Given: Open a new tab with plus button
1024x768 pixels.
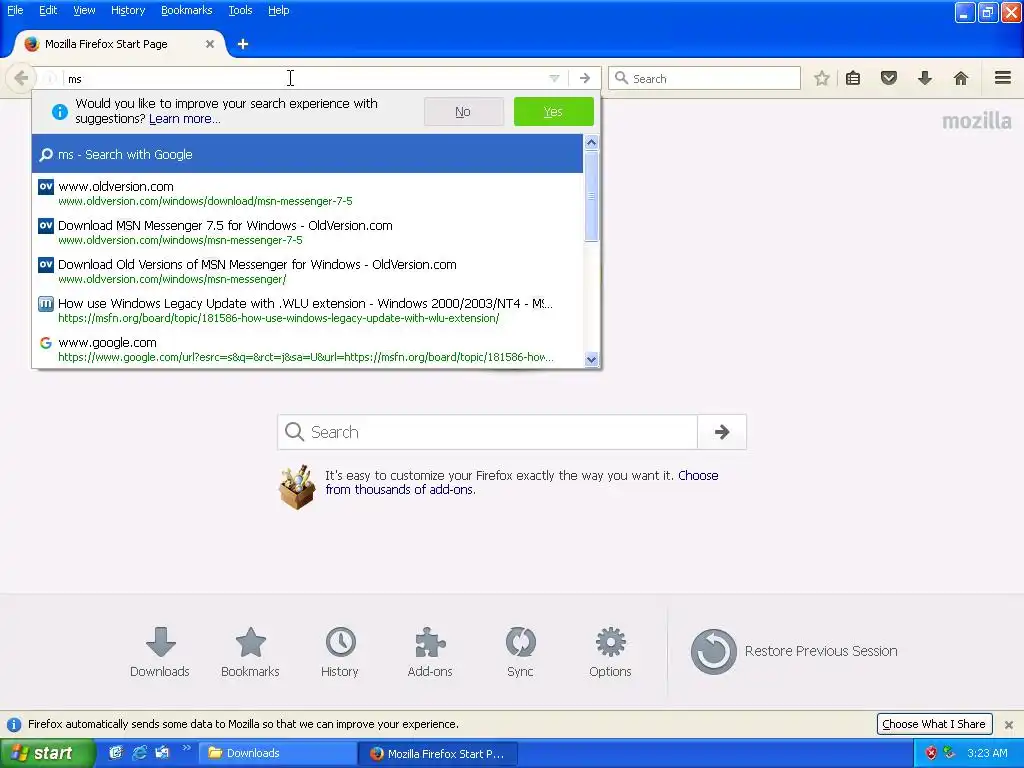Looking at the screenshot, I should 243,44.
